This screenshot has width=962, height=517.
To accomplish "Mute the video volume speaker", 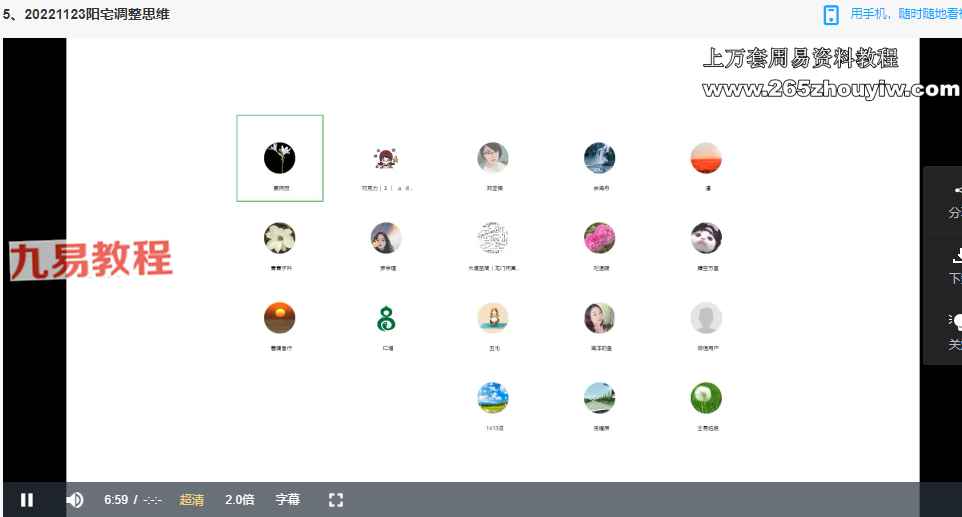I will [75, 500].
